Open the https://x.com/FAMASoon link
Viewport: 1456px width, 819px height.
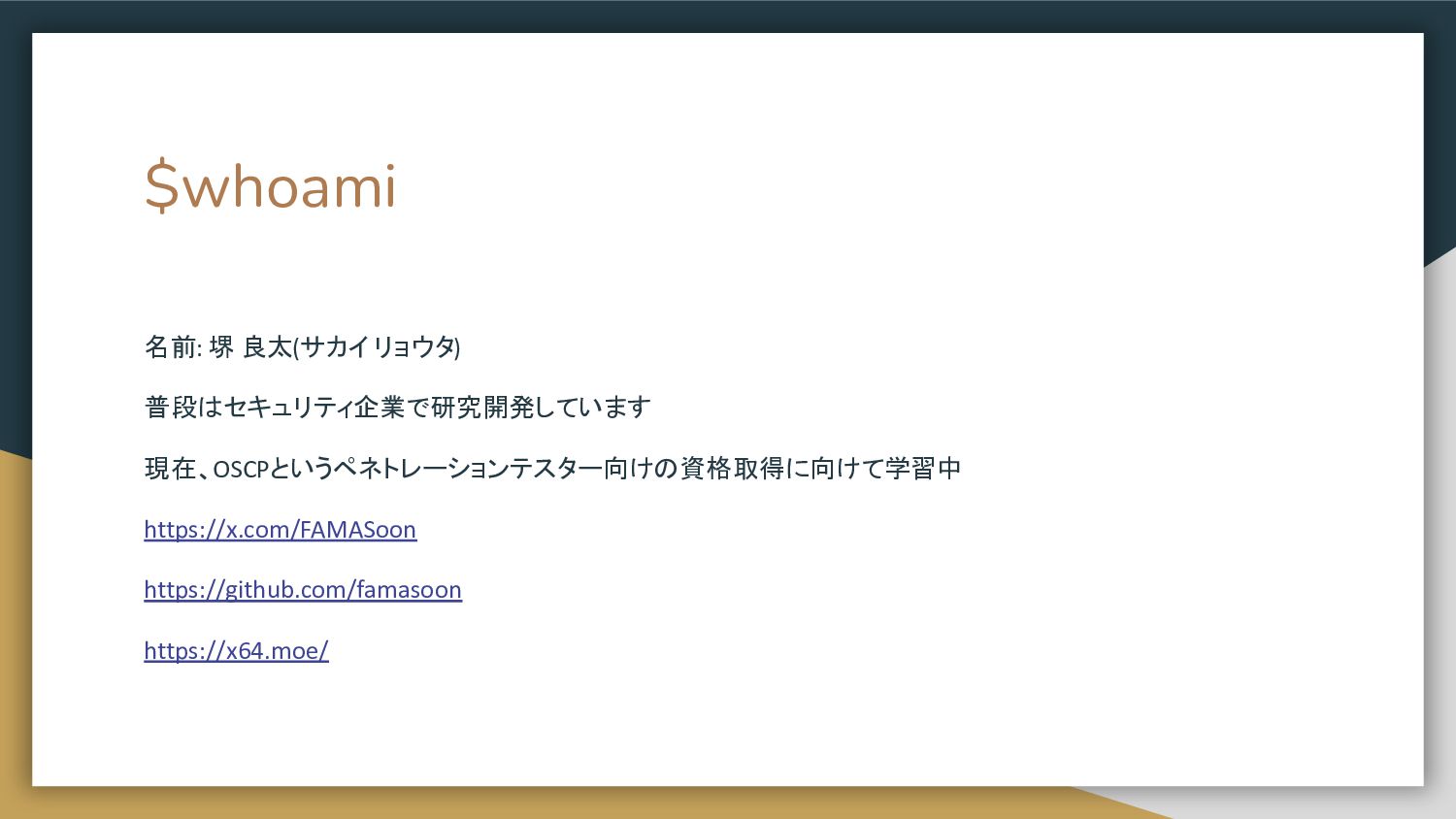[x=280, y=530]
